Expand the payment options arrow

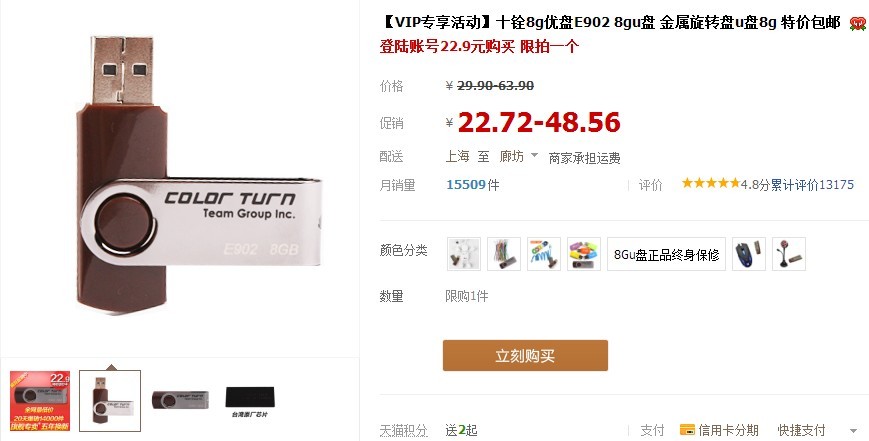click(853, 430)
